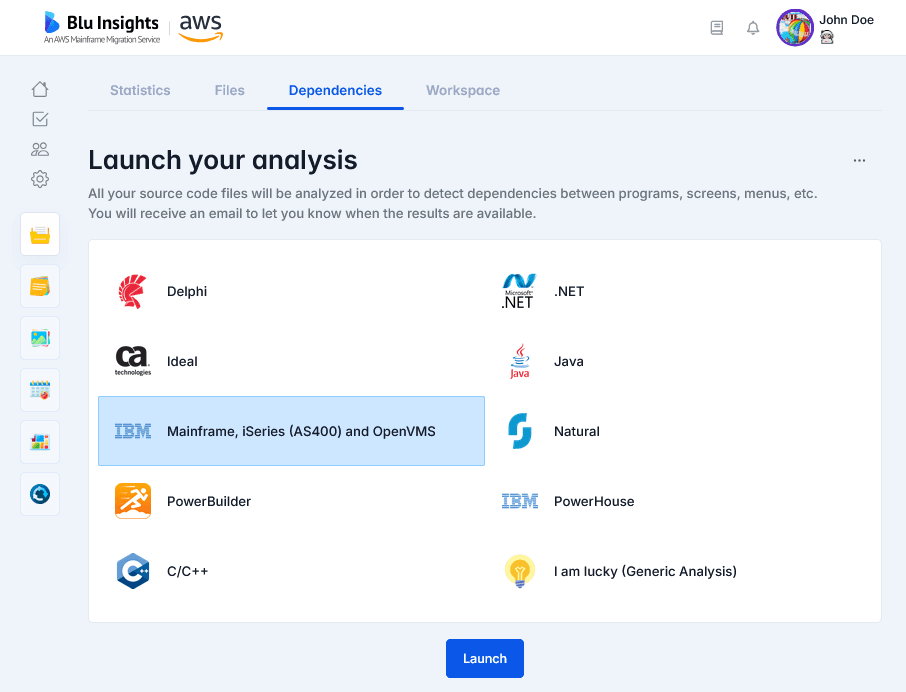This screenshot has width=906, height=692.
Task: Open the blue circular sync icon in sidebar
Action: tap(40, 494)
